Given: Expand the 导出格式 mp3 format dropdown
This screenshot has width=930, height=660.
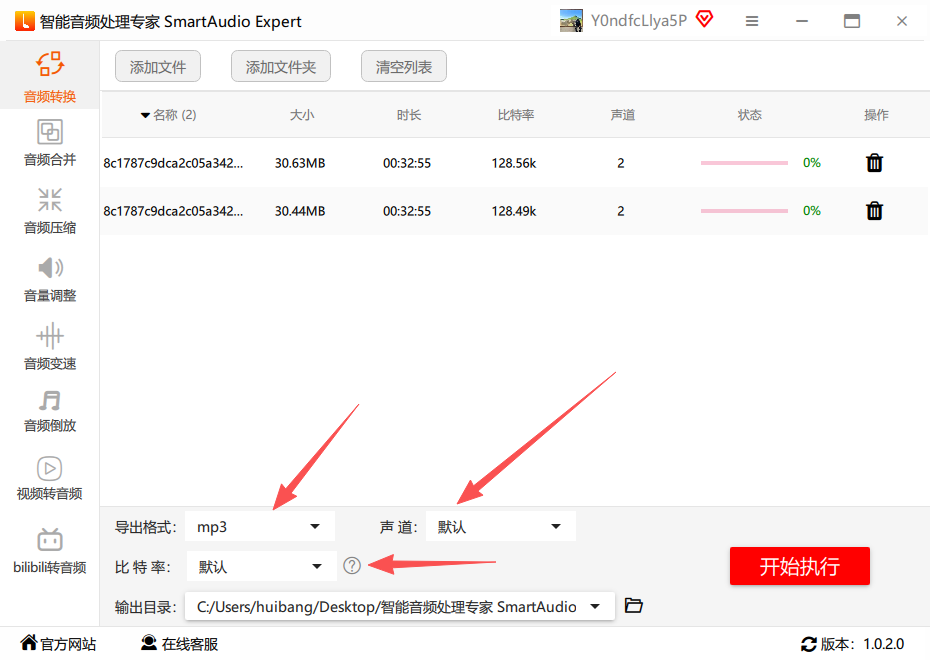Looking at the screenshot, I should pos(260,527).
